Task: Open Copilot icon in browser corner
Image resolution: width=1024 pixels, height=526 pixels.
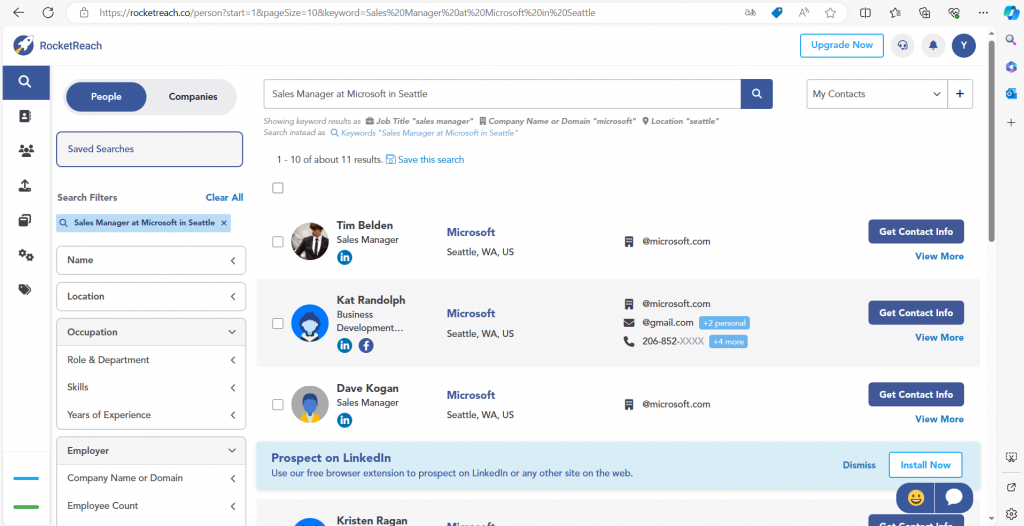Action: [x=1010, y=12]
